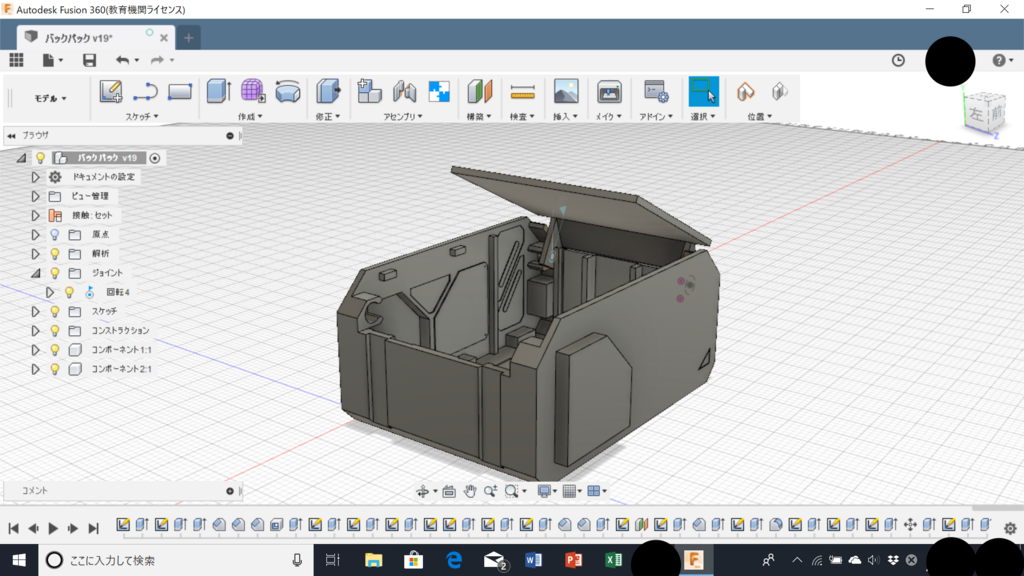Click the ViewCube in the corner

click(985, 114)
